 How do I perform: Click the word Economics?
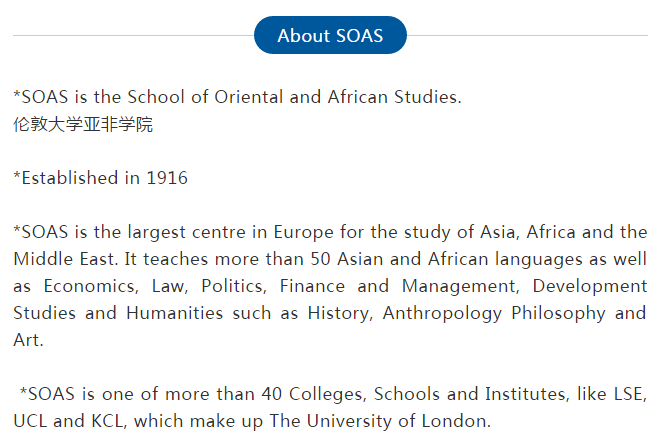pos(91,286)
